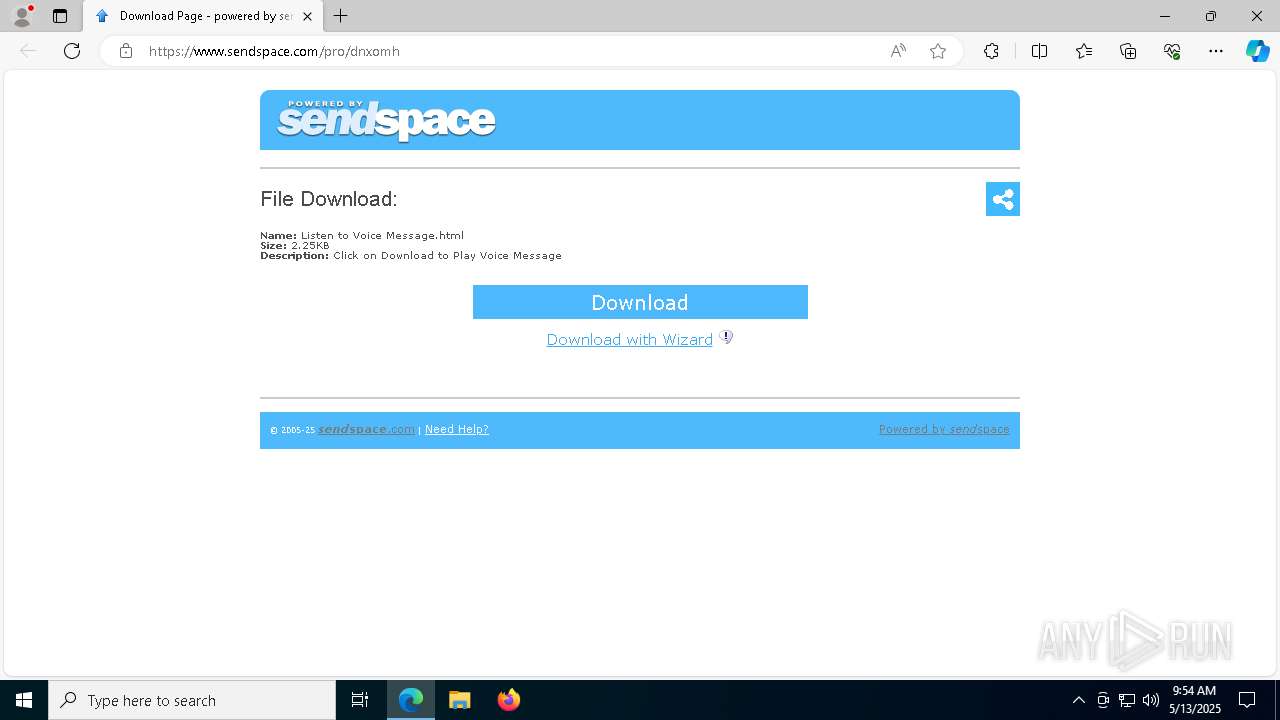This screenshot has width=1280, height=720.
Task: Open the Extensions puzzle icon
Action: coord(991,51)
